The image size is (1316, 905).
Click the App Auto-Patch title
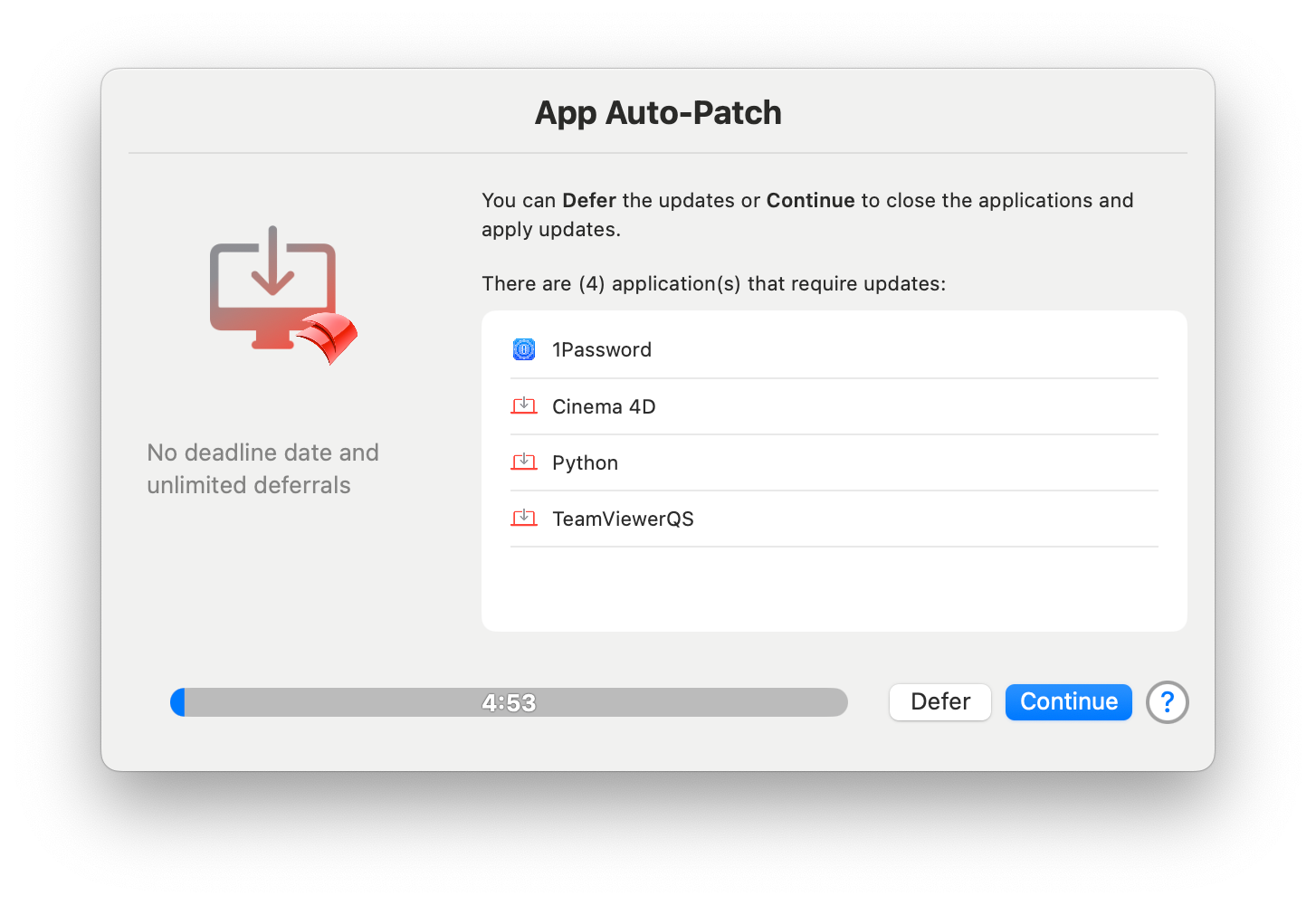click(658, 113)
